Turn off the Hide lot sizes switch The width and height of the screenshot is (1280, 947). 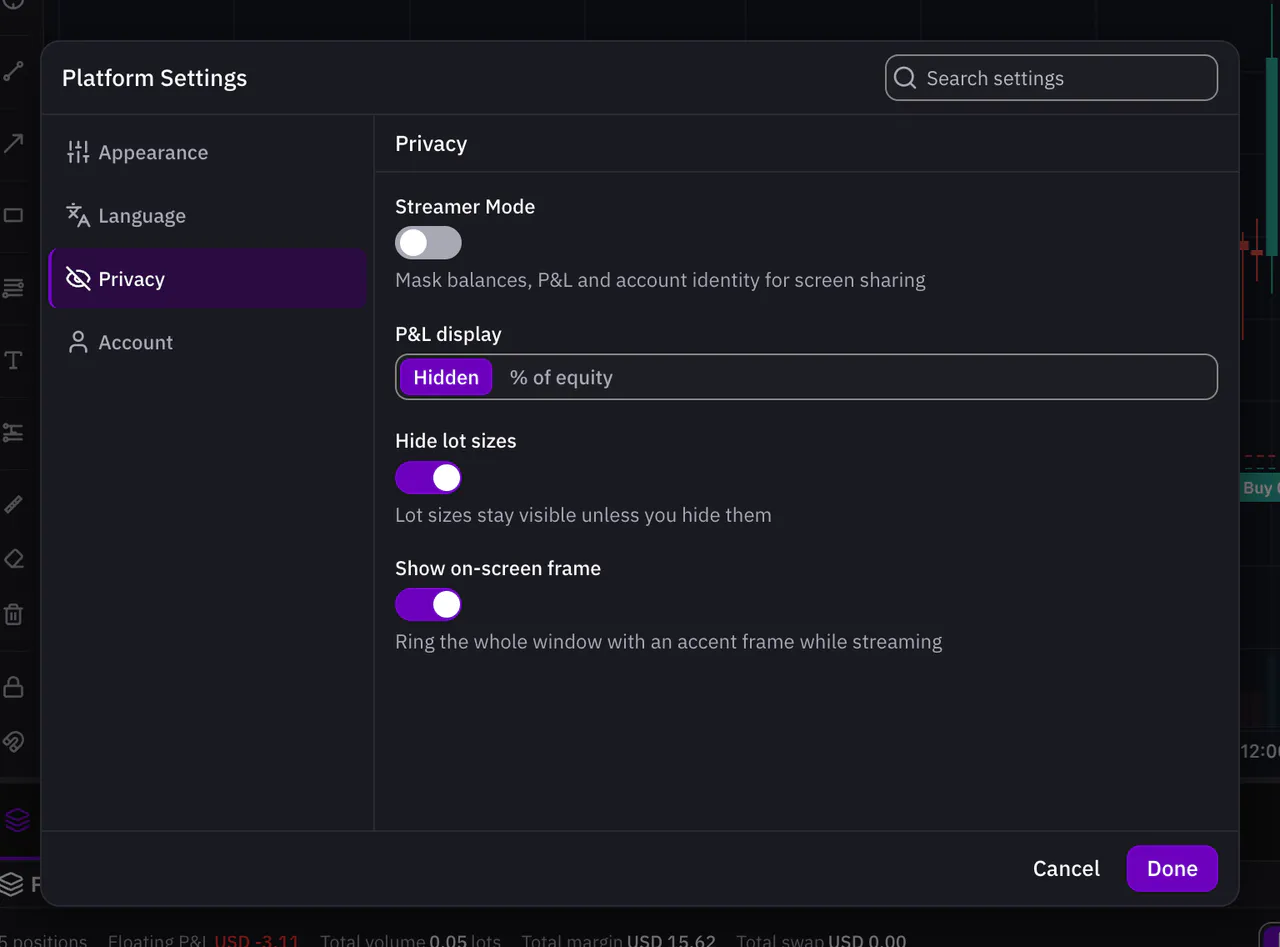tap(428, 478)
